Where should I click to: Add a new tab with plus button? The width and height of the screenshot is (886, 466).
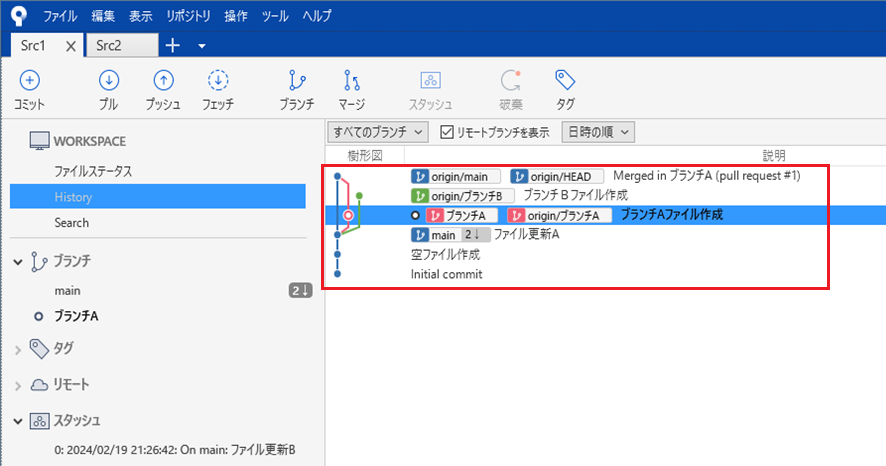pos(173,46)
